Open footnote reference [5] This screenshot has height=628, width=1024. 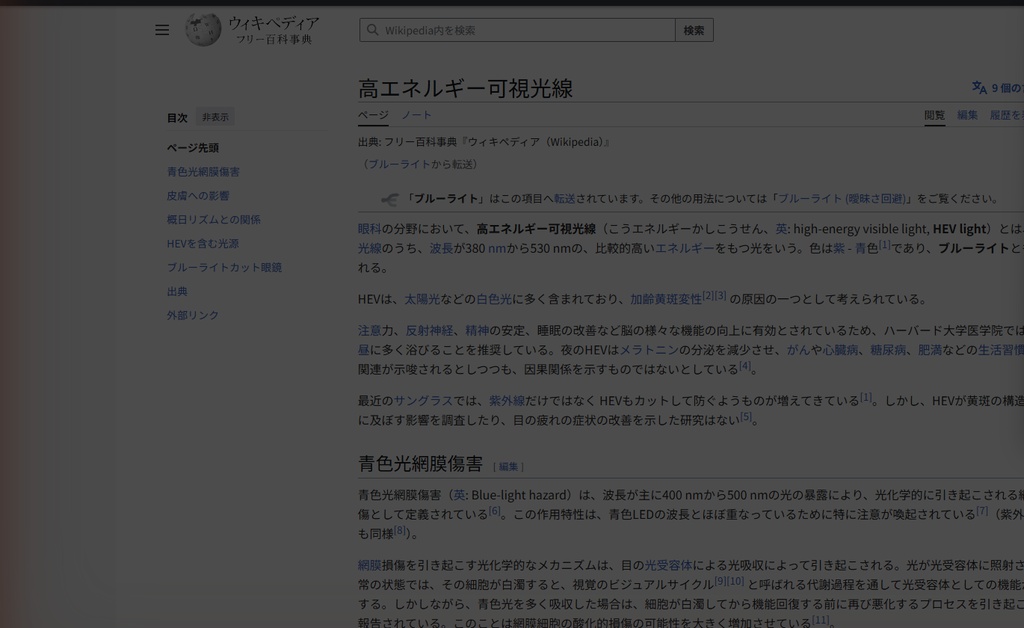(746, 416)
